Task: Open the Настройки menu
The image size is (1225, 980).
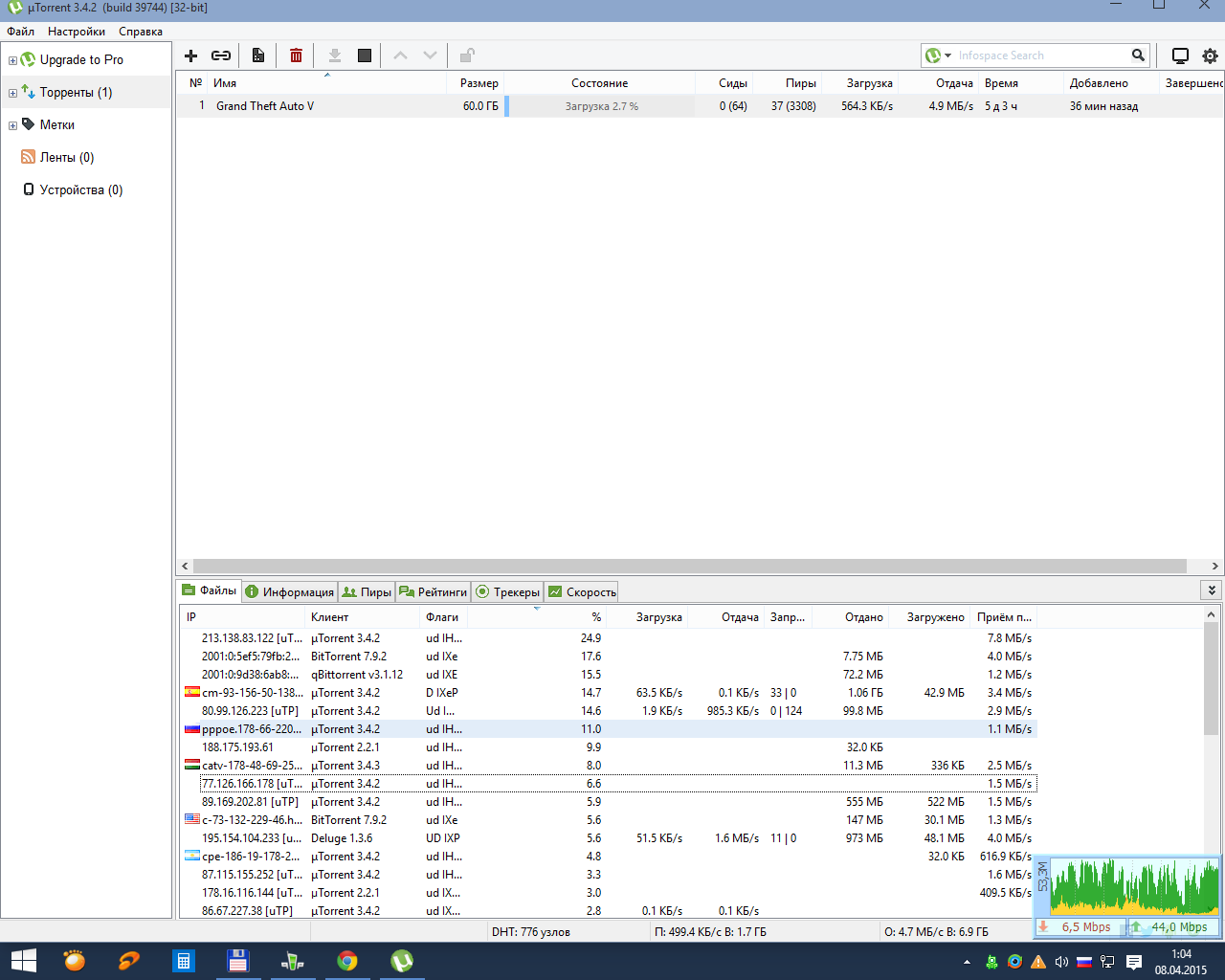Action: point(77,32)
